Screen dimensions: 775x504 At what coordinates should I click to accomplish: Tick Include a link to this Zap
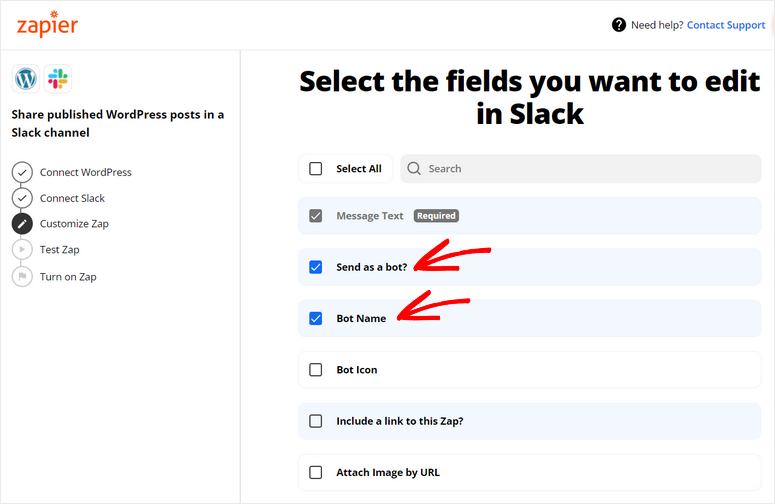316,421
